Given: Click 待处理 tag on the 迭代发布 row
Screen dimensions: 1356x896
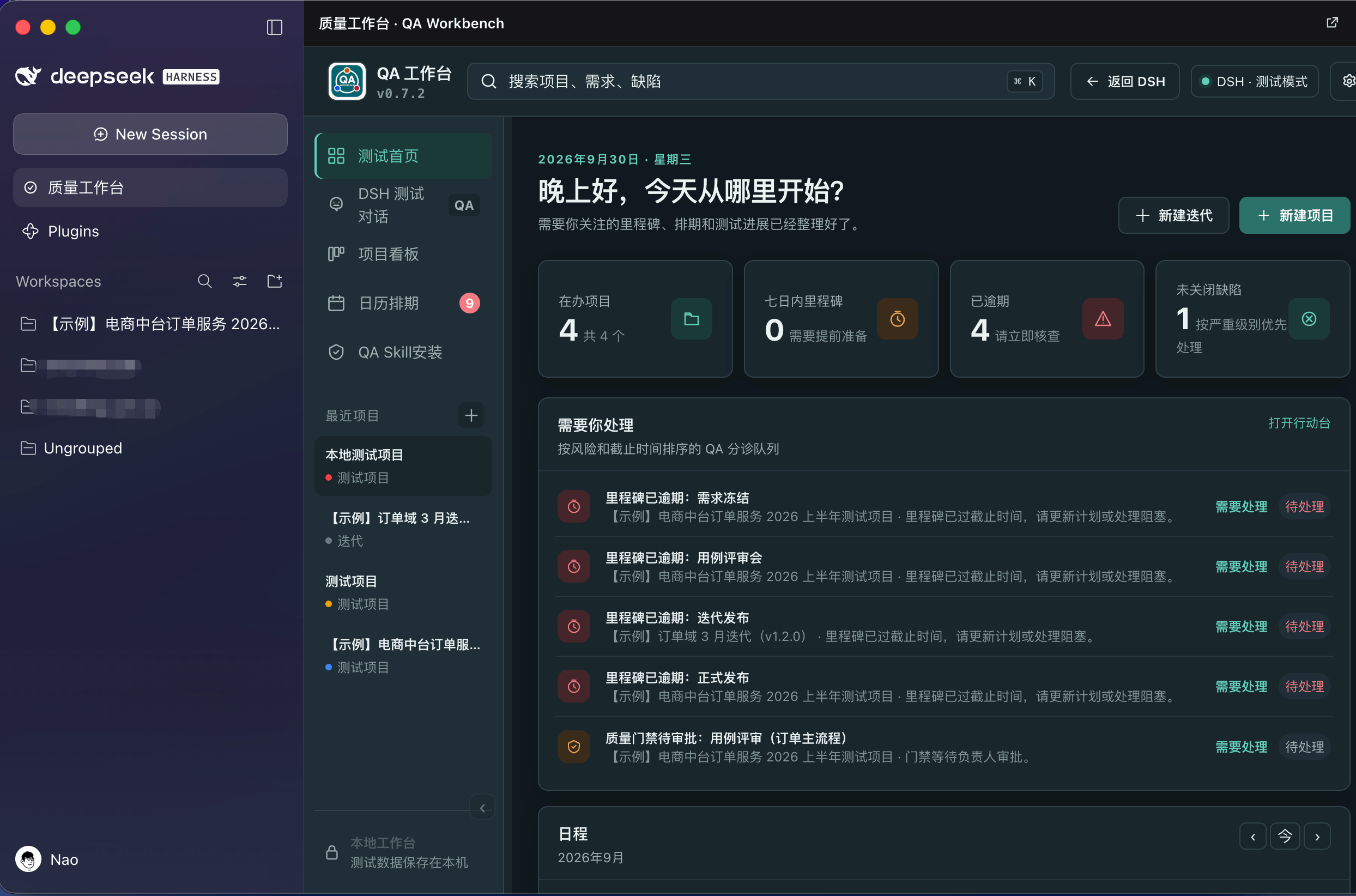Looking at the screenshot, I should [x=1305, y=626].
